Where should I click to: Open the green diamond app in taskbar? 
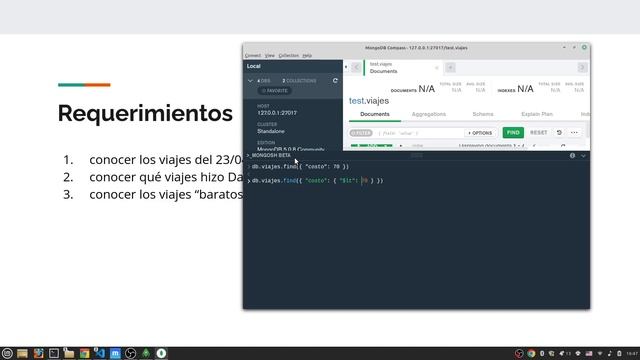coord(146,353)
